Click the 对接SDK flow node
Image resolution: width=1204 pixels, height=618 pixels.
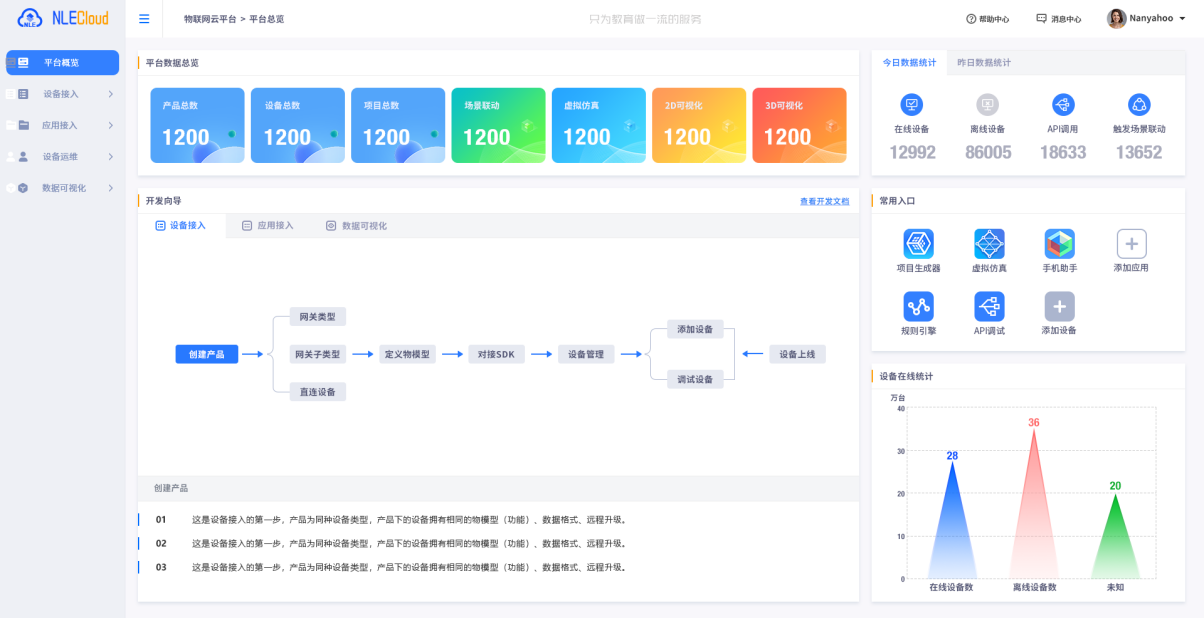tap(496, 354)
